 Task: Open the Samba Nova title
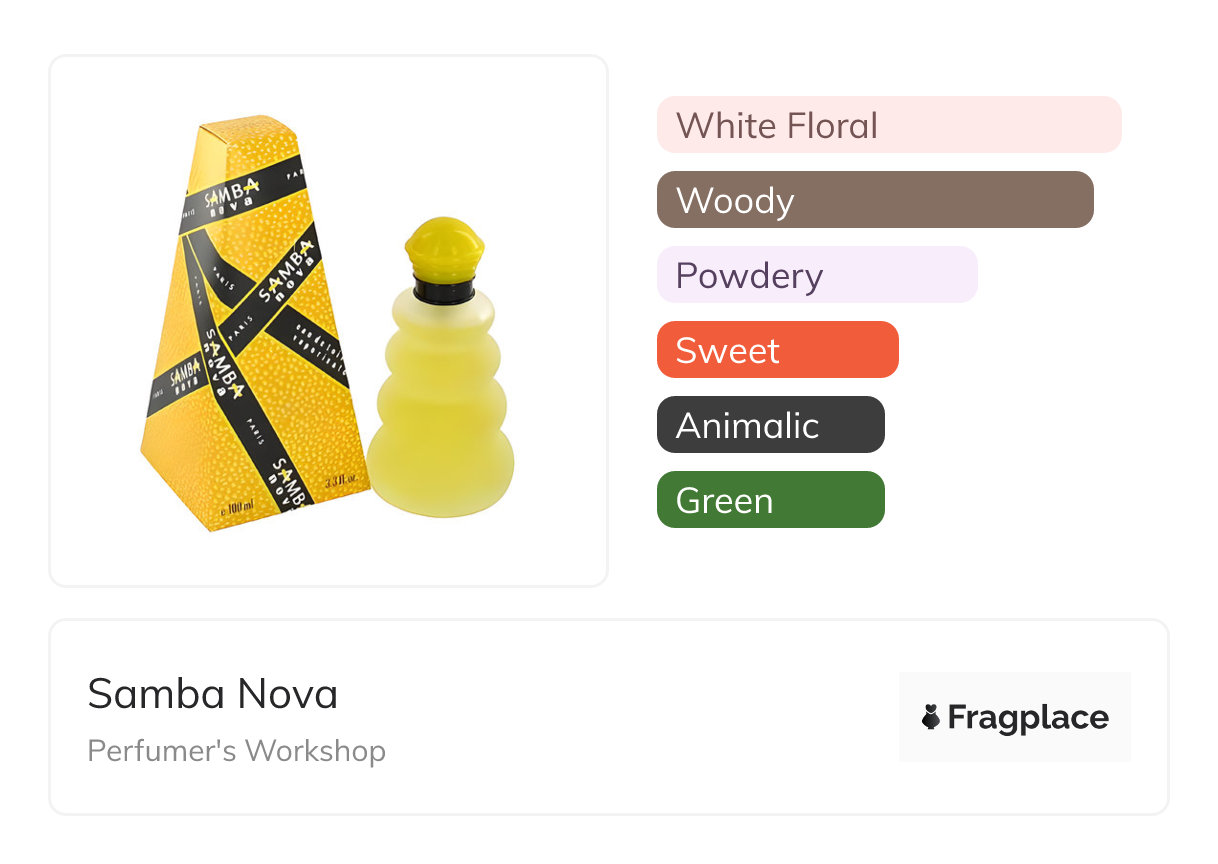213,694
